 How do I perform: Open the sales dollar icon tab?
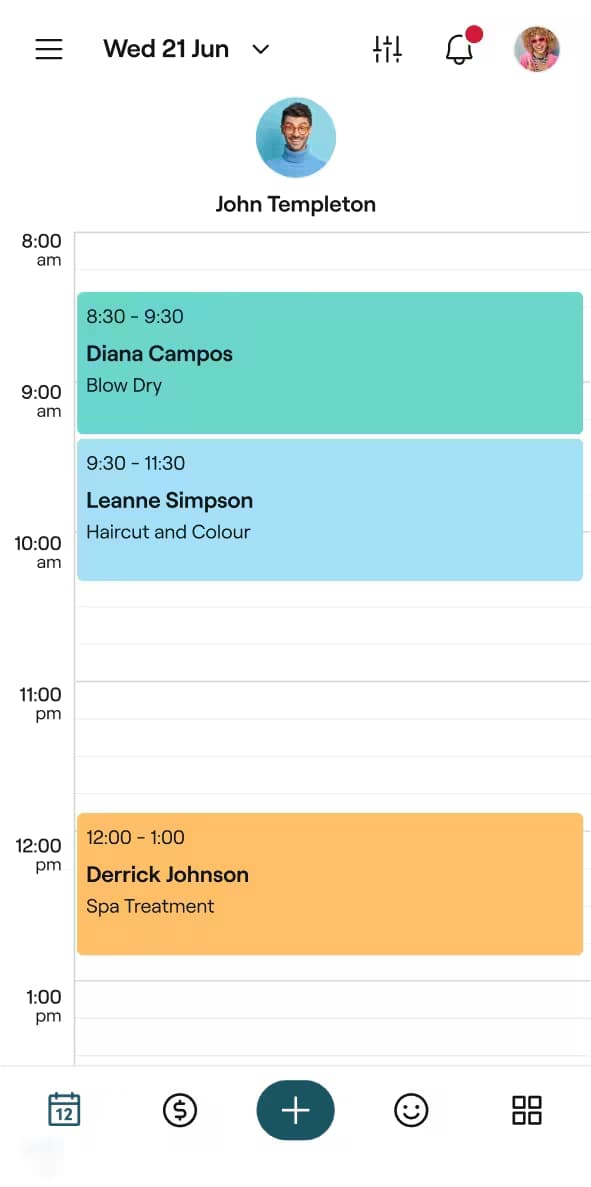point(180,1111)
